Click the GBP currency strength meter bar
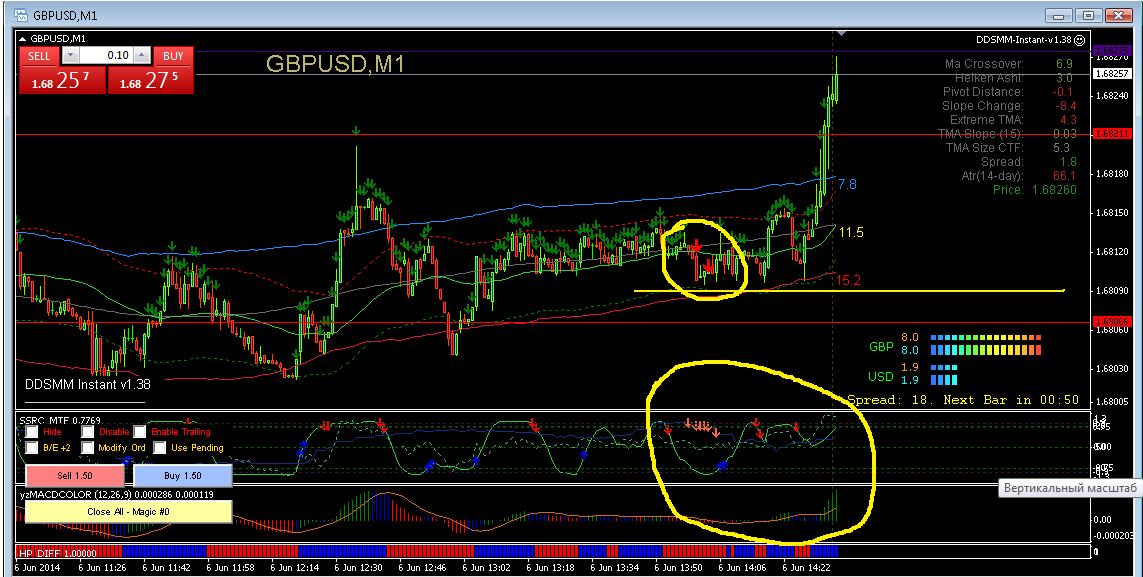This screenshot has width=1143, height=577. point(986,344)
